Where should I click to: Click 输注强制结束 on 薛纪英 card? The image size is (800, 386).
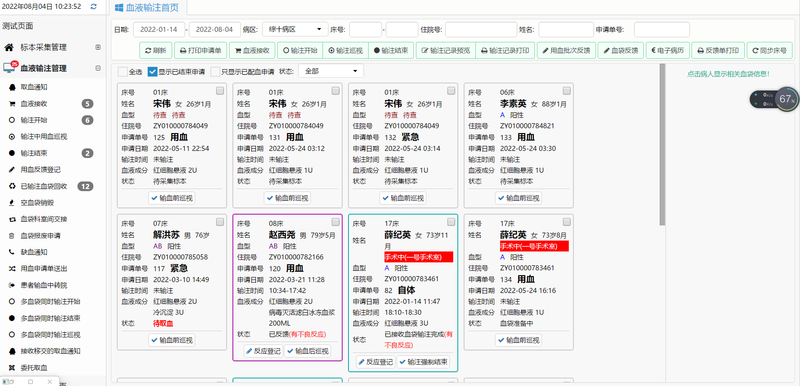[423, 362]
